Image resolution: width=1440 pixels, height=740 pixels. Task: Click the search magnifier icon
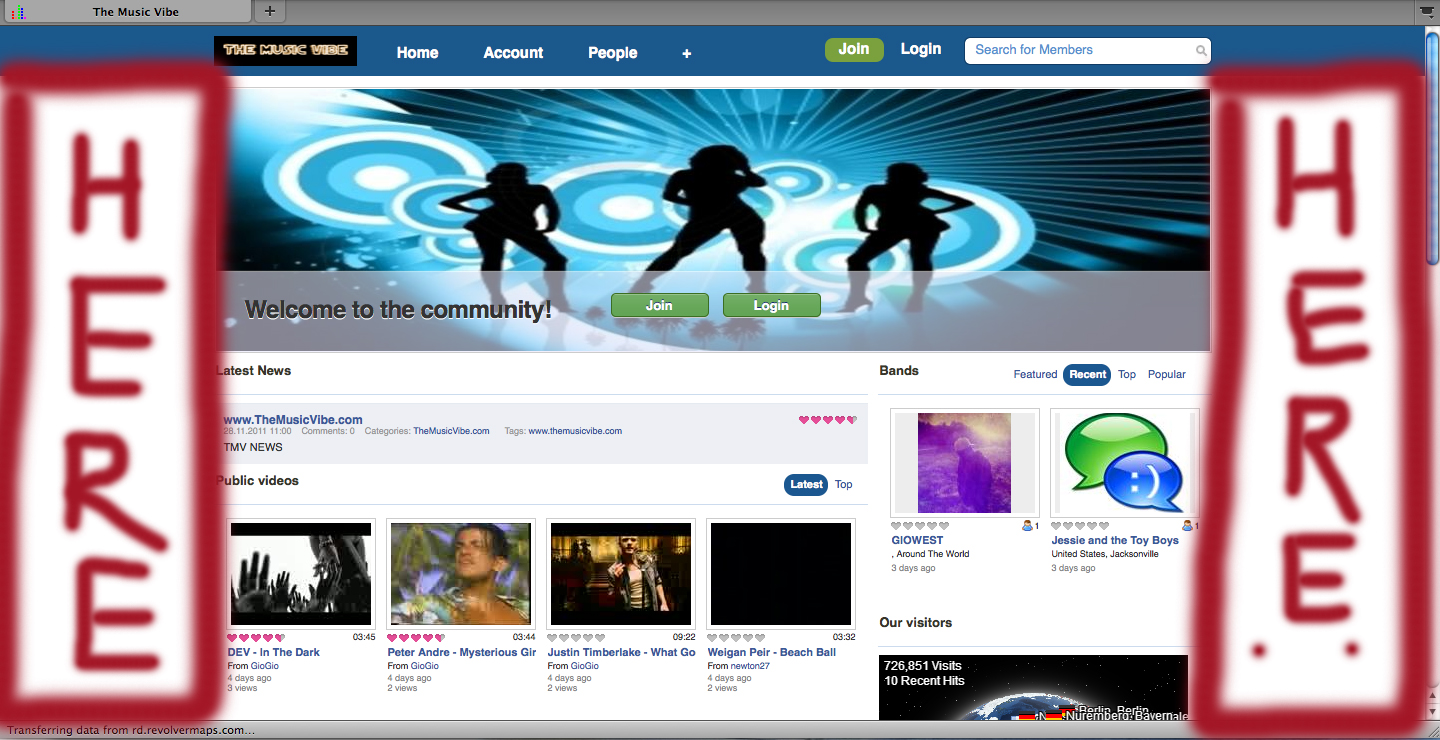point(1201,51)
